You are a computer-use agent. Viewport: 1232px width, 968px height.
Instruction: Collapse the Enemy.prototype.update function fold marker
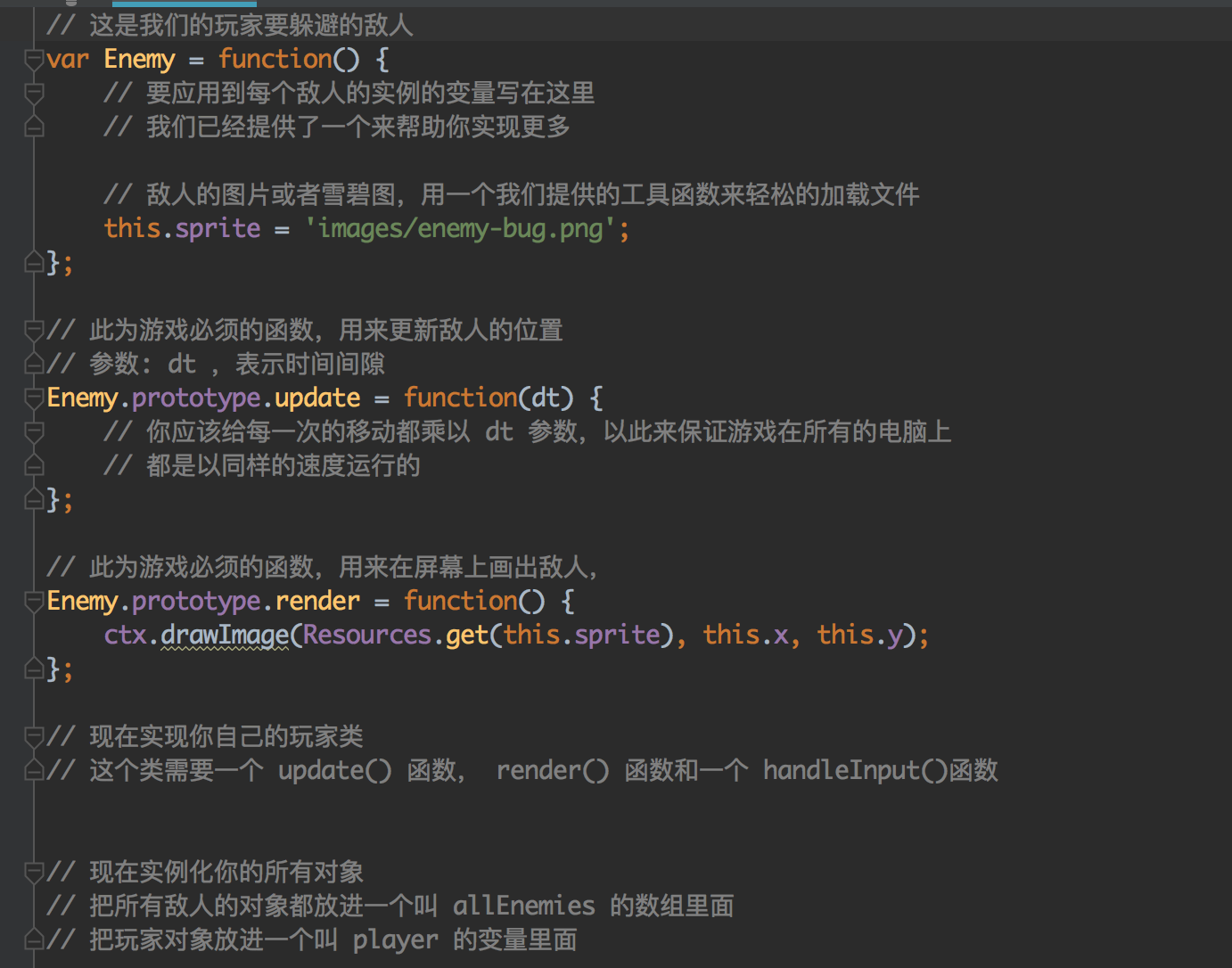point(34,398)
